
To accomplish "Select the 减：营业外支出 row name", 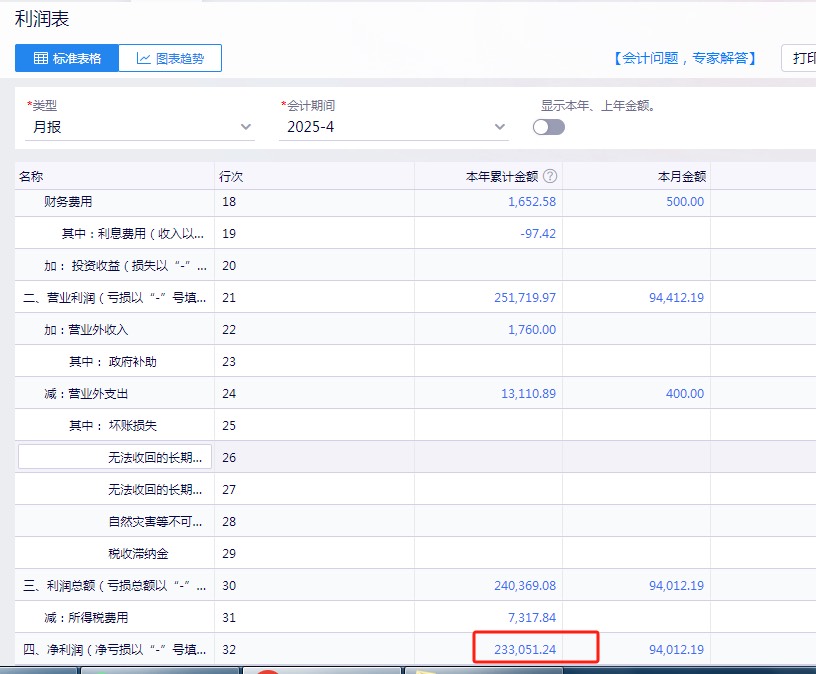I will tap(86, 394).
